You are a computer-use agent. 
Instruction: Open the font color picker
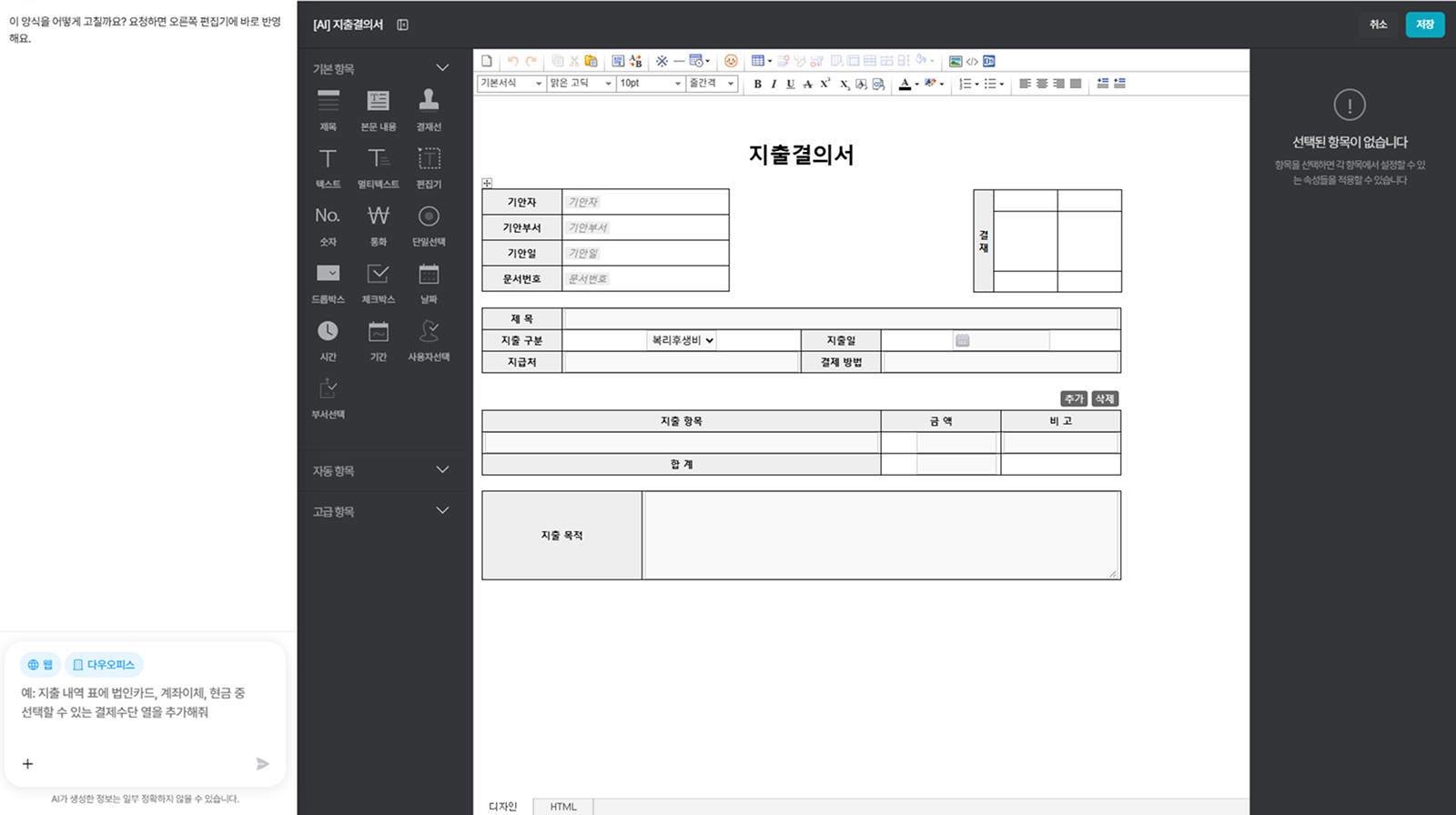909,84
